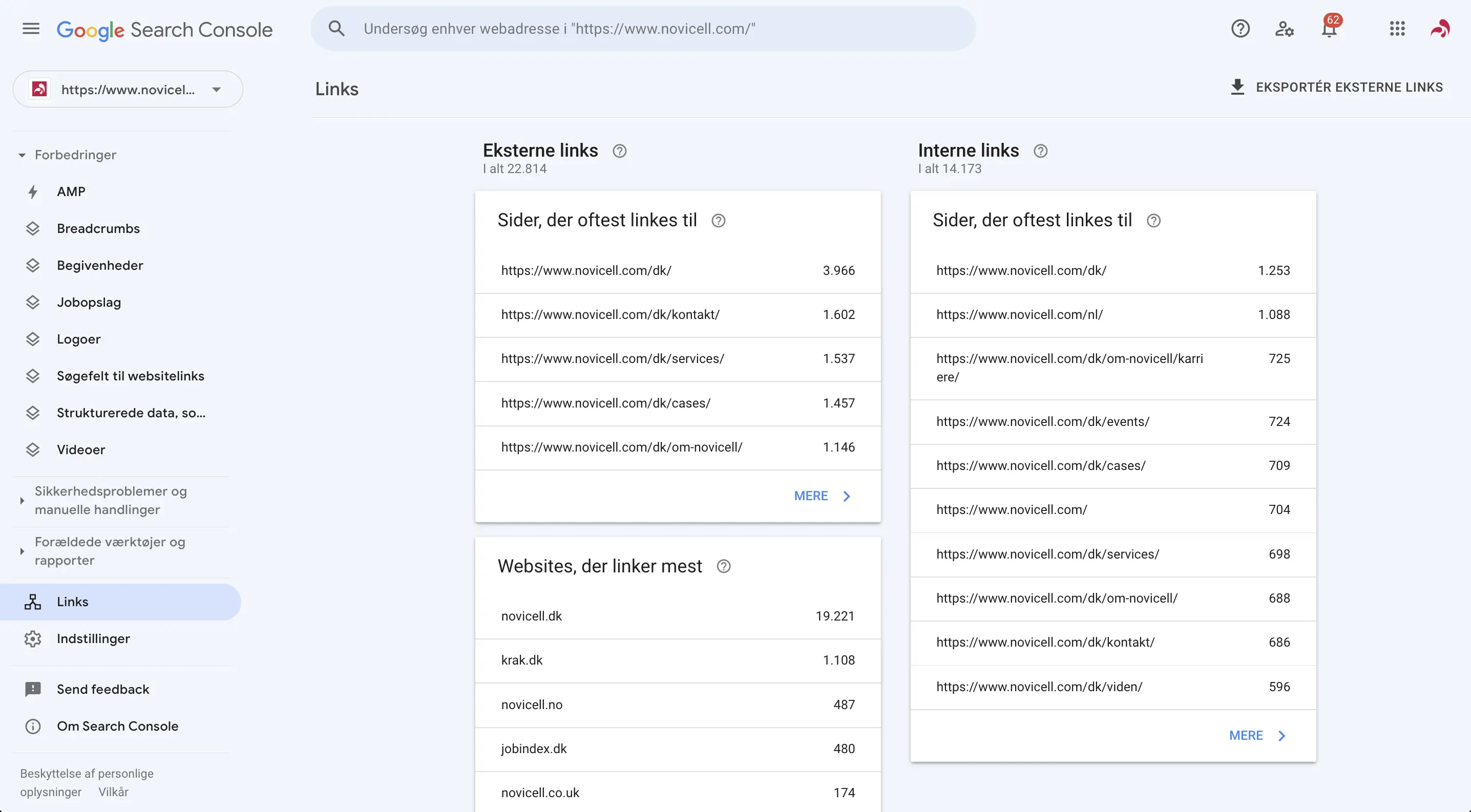Open the account avatar menu
The width and height of the screenshot is (1471, 812).
click(1440, 29)
